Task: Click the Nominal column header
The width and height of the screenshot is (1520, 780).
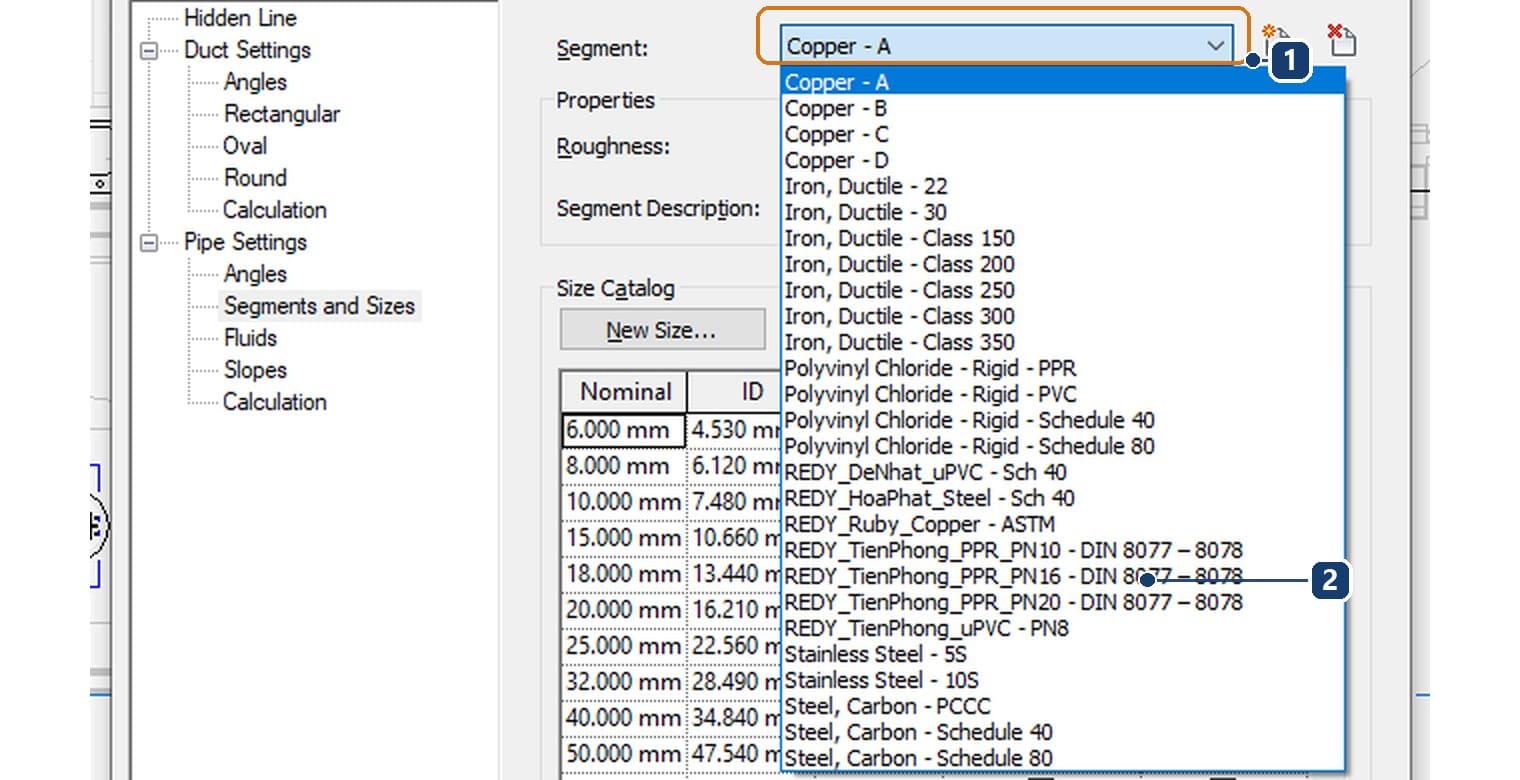Action: tap(625, 391)
